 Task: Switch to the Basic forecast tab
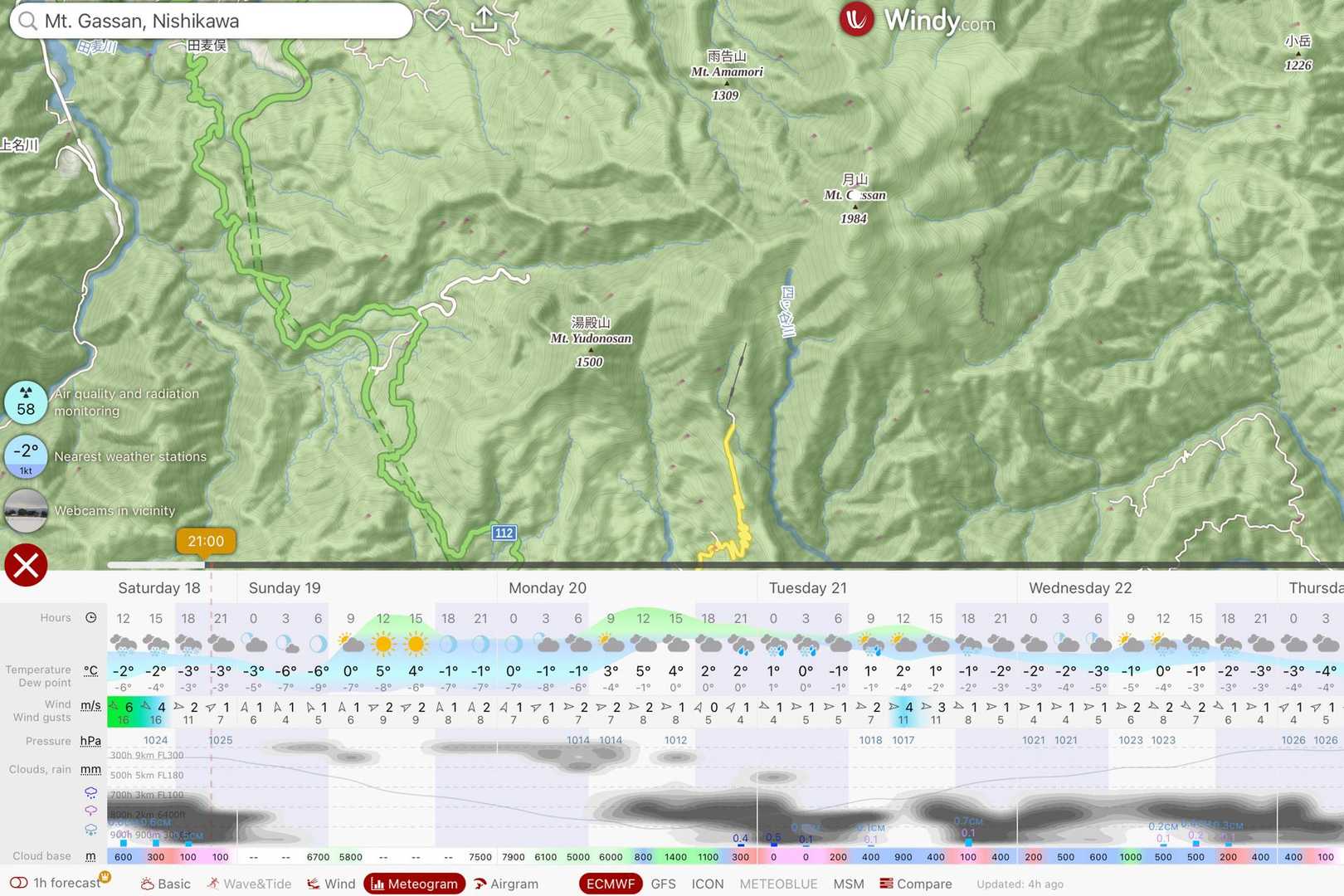pos(166,884)
